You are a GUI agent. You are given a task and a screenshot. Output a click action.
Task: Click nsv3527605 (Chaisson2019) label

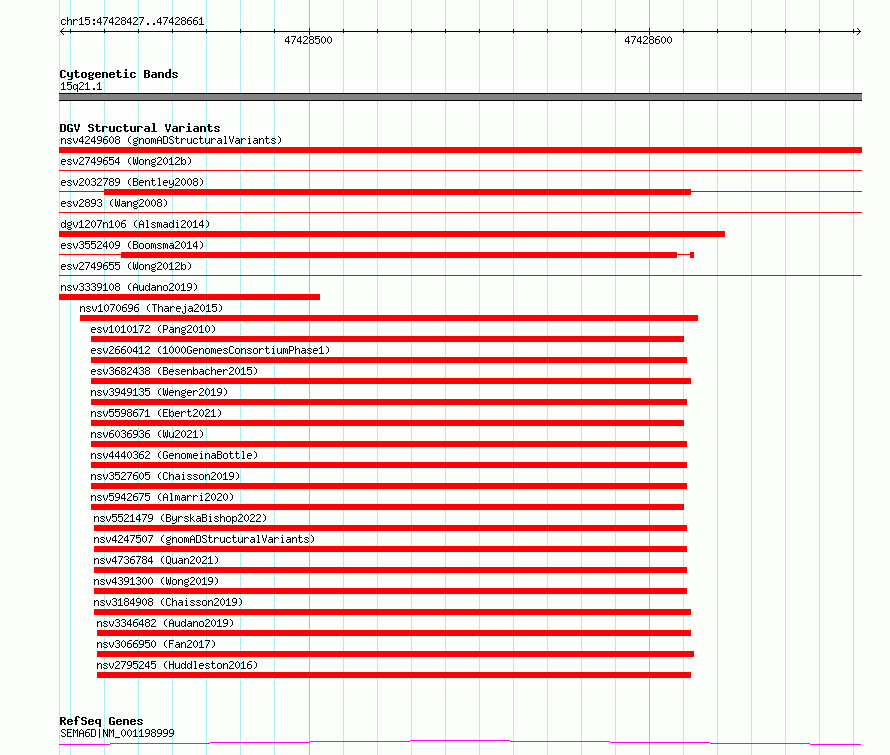pyautogui.click(x=165, y=476)
